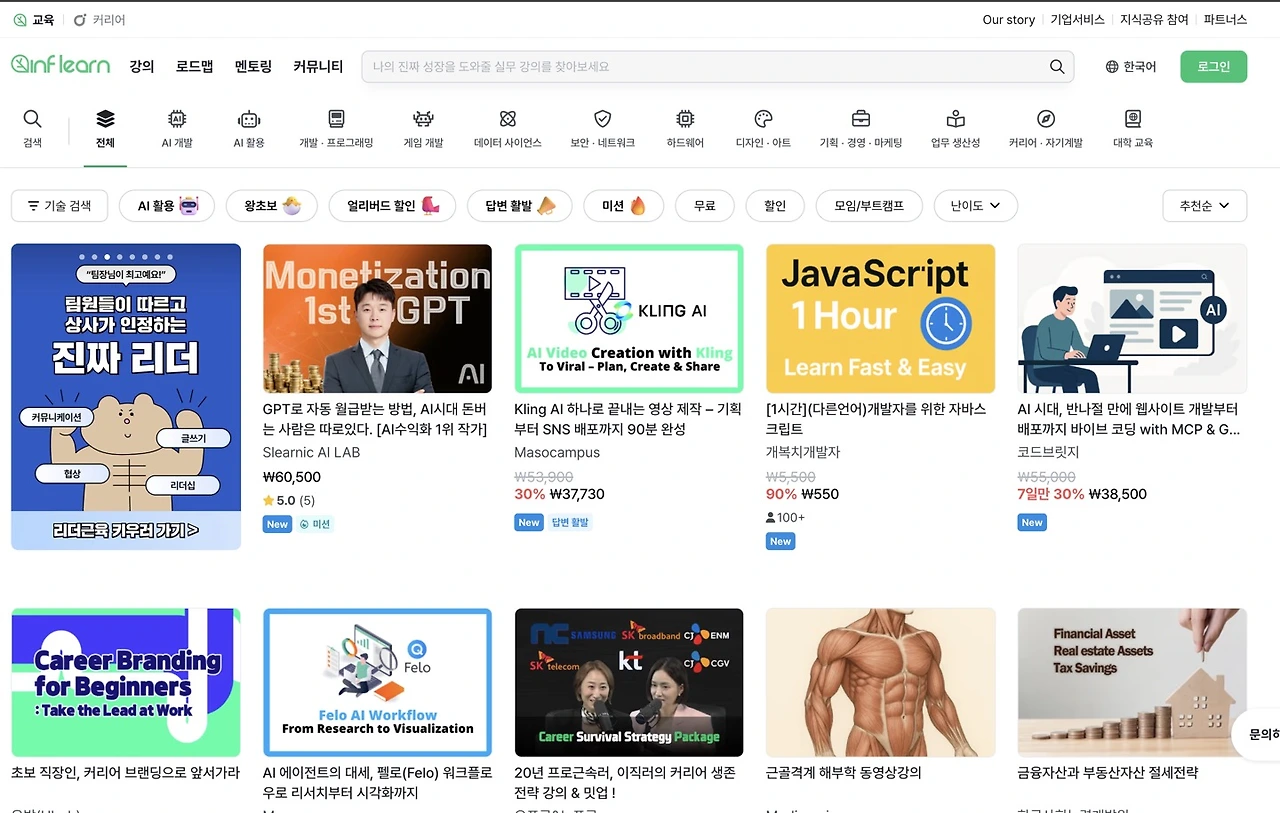Screen dimensions: 1280x813
Task: Enable the 할인 filter chip
Action: [x=775, y=206]
